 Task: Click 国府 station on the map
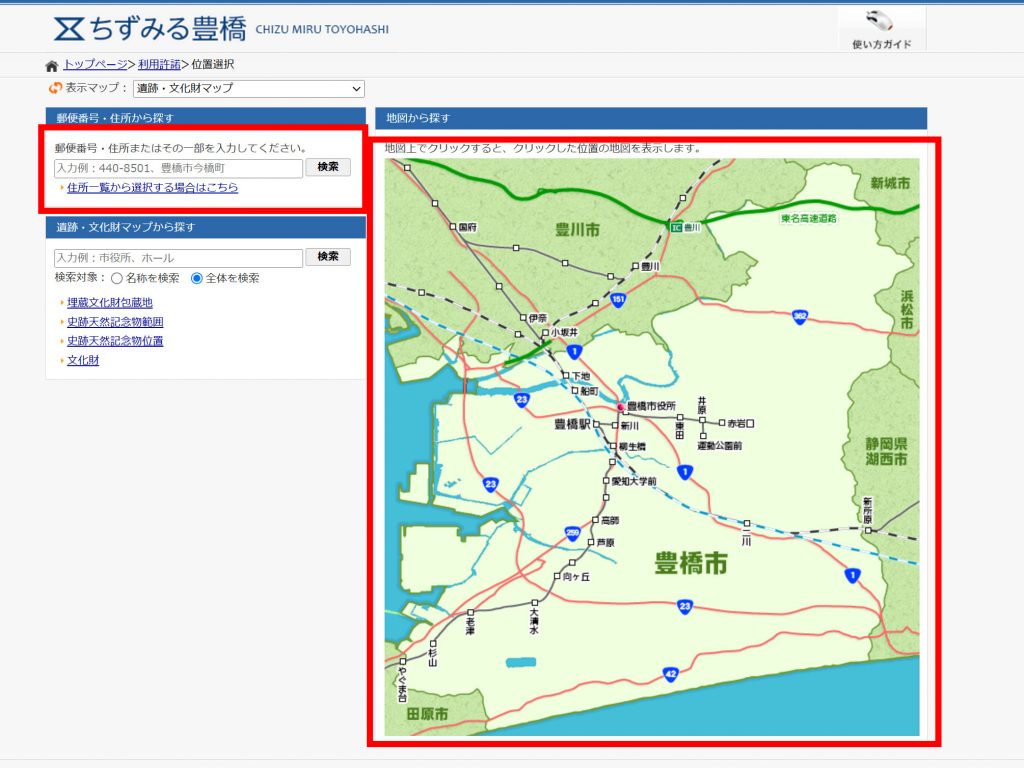(x=453, y=227)
